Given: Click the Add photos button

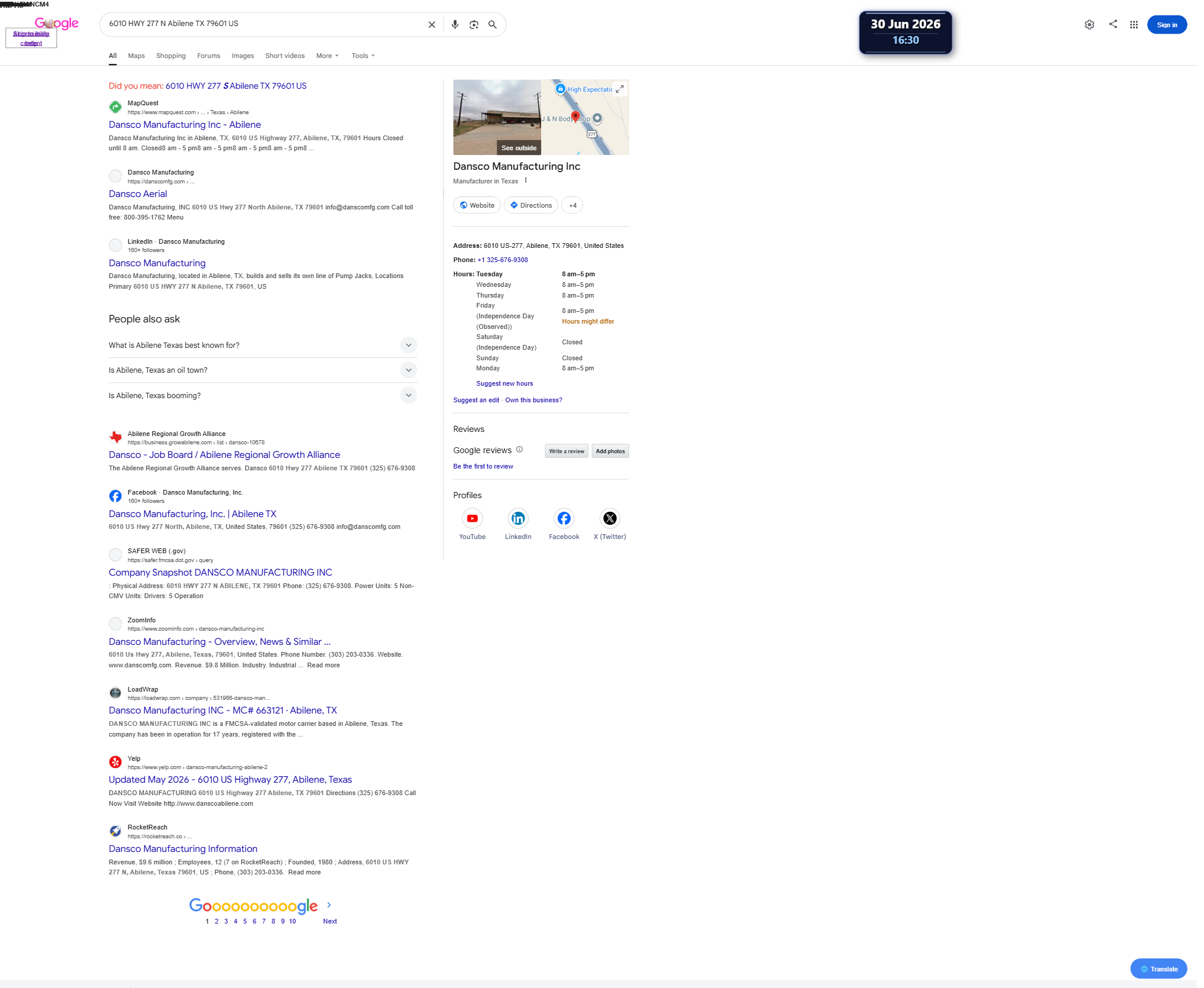Looking at the screenshot, I should coord(610,451).
